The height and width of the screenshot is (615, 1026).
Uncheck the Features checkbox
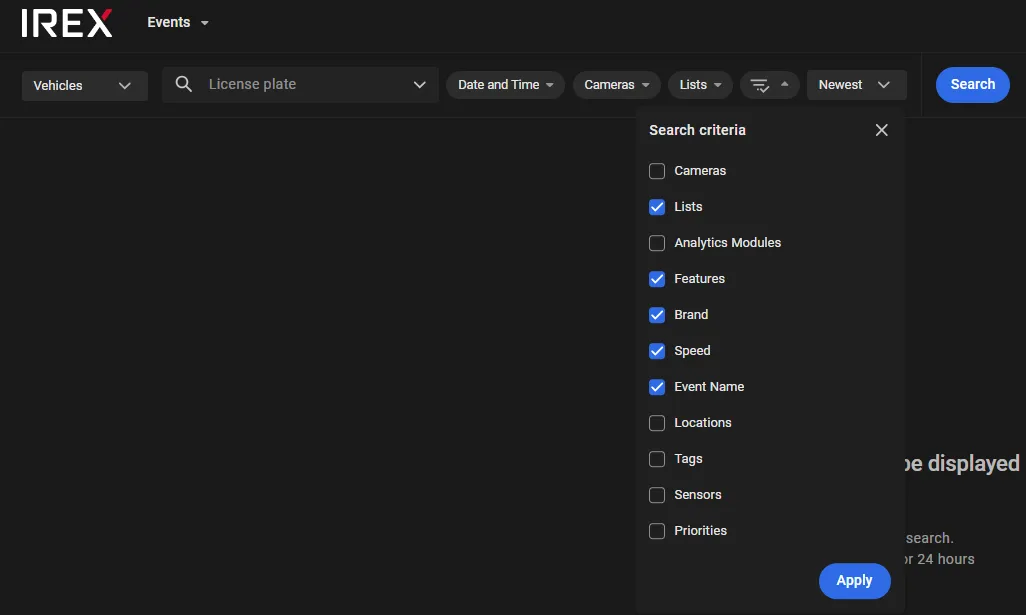(x=657, y=279)
